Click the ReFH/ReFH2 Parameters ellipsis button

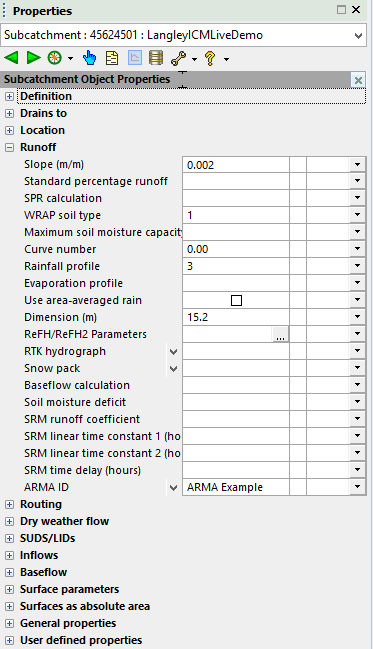tap(280, 334)
